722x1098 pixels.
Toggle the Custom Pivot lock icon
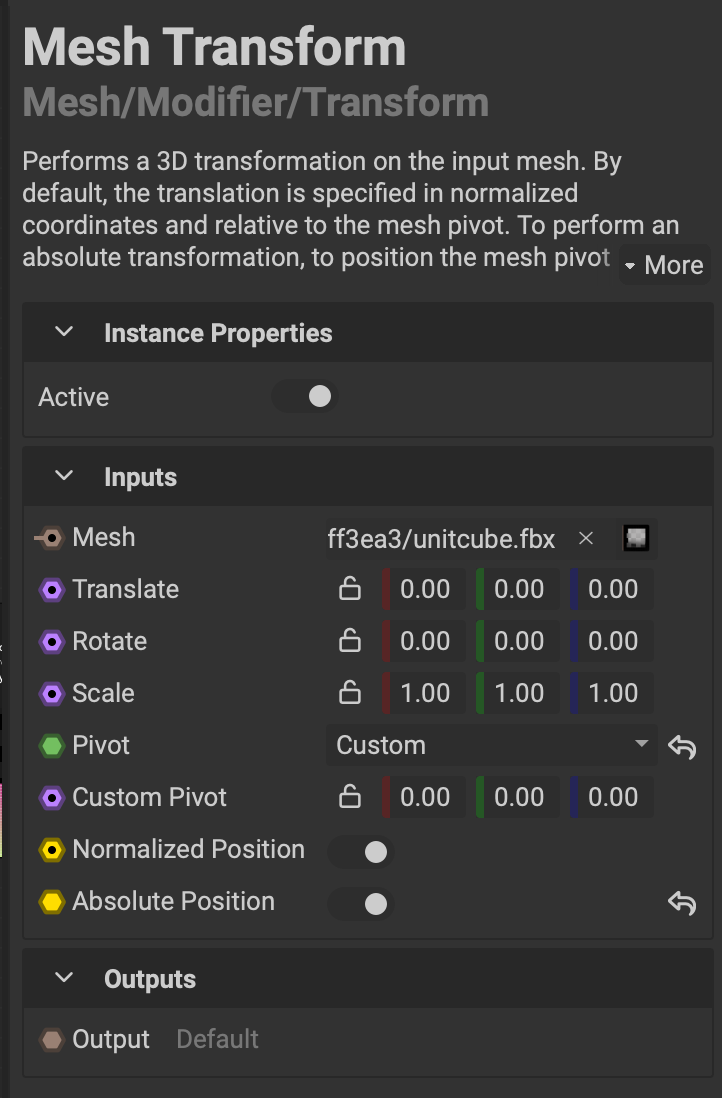(x=350, y=798)
